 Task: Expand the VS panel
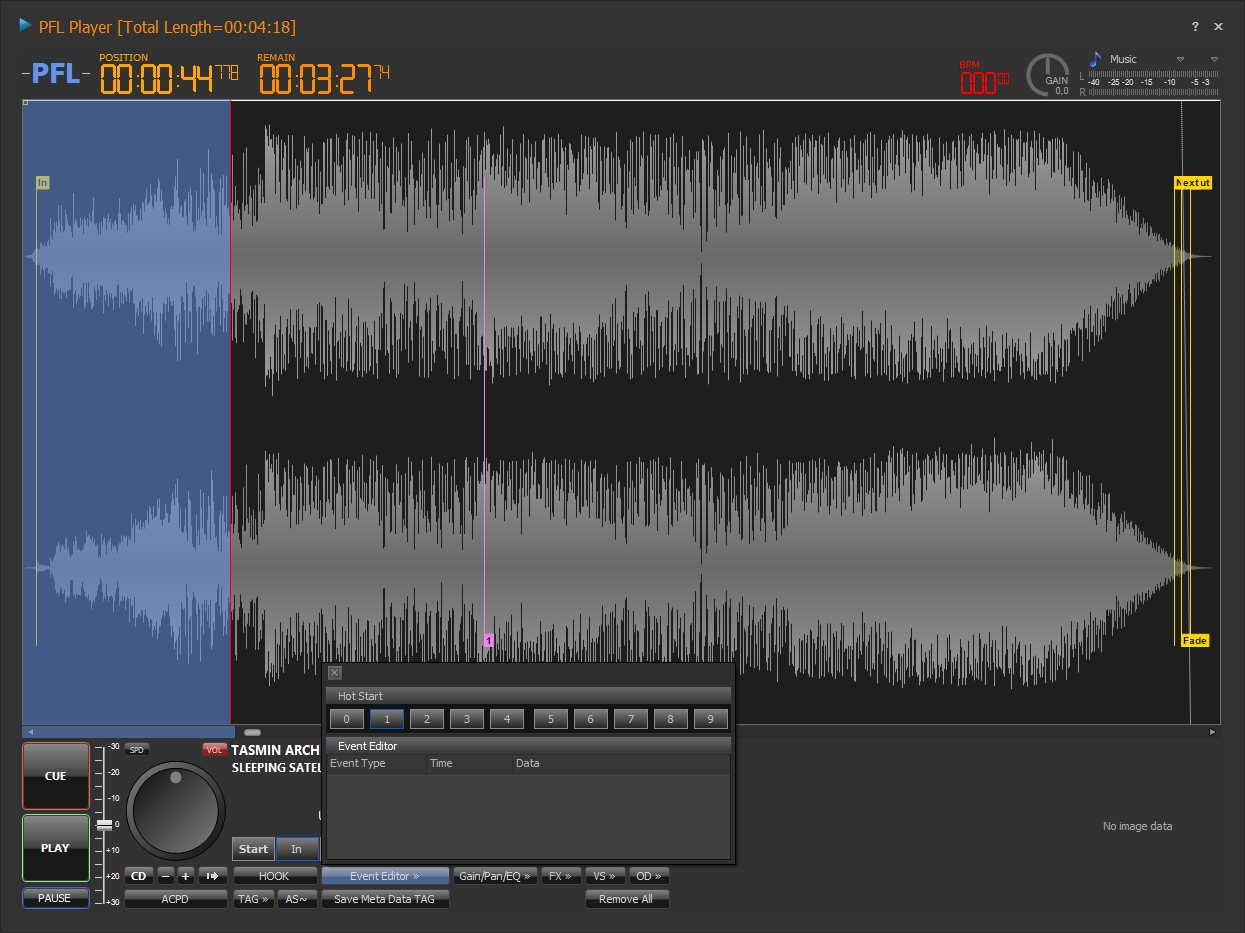[605, 876]
